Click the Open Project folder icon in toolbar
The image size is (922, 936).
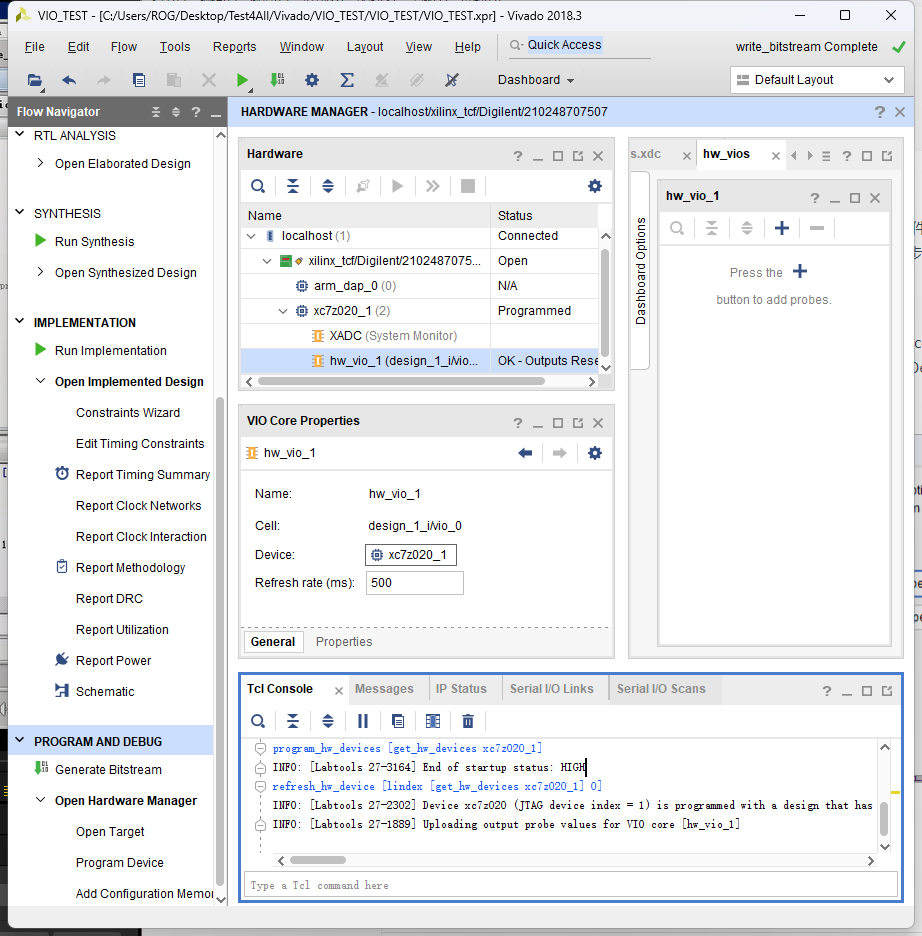tap(35, 80)
